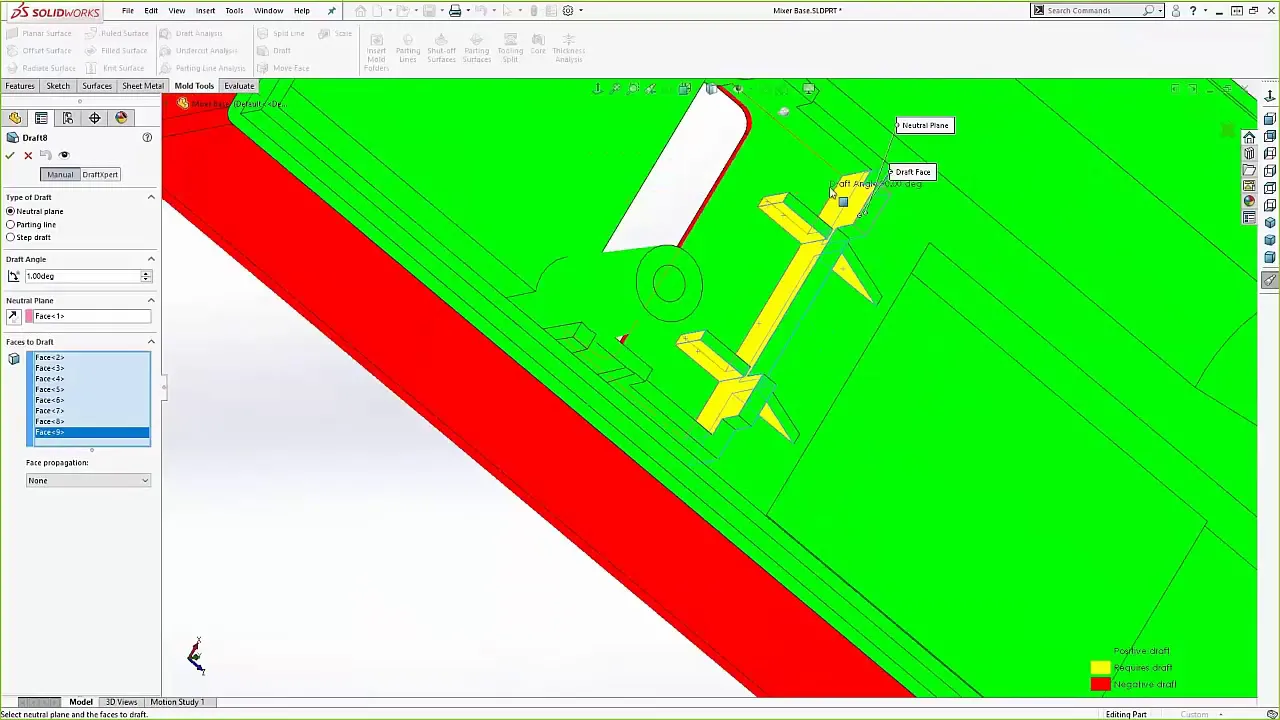Click the Normal To view icon at right

[x=1270, y=96]
